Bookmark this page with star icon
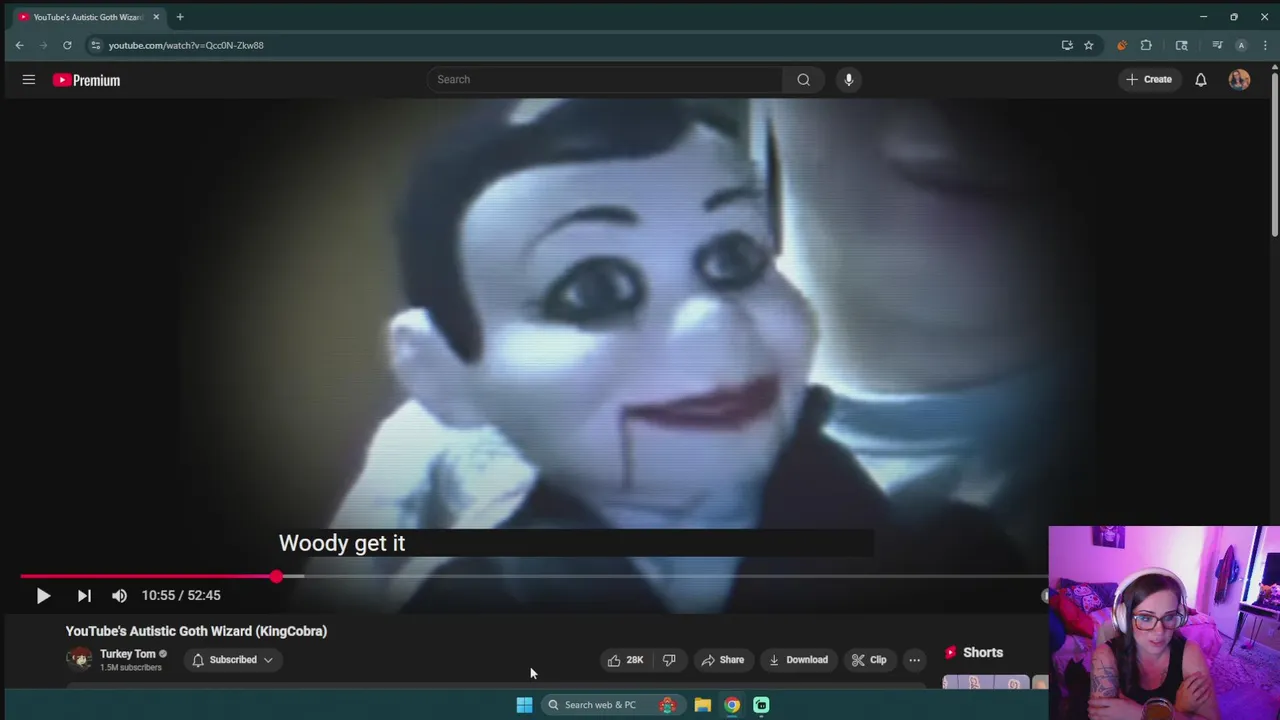1280x720 pixels. (1089, 45)
